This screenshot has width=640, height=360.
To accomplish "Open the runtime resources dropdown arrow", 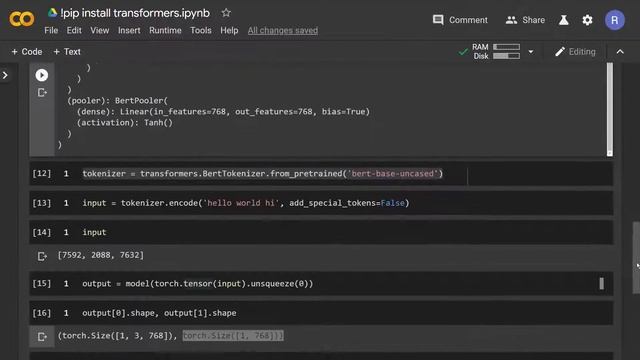I will 531,52.
